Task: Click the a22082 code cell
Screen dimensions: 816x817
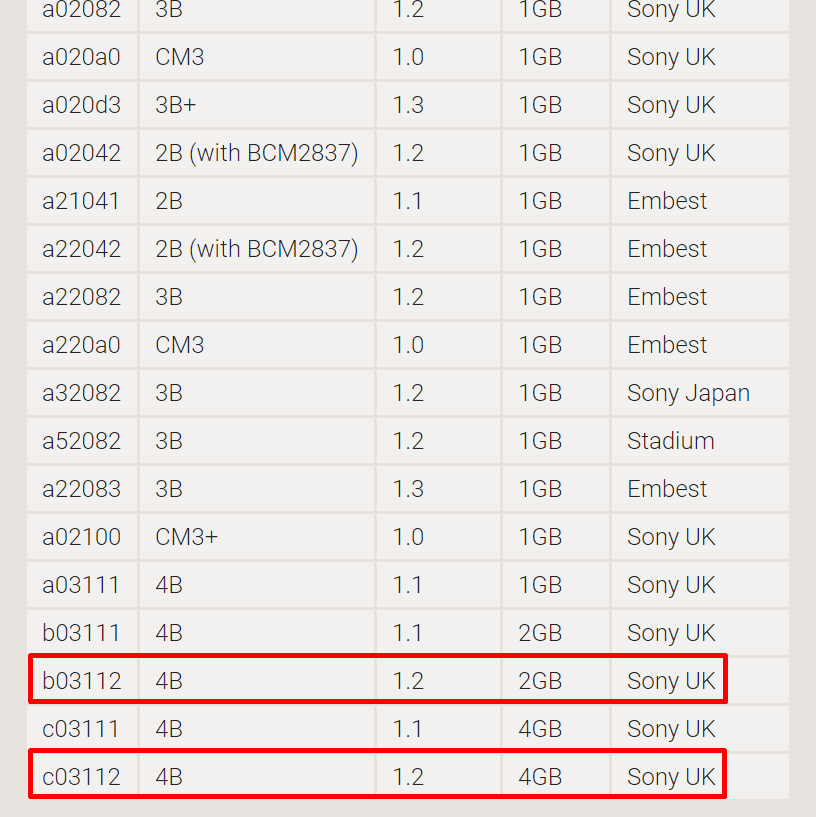Action: click(x=81, y=297)
